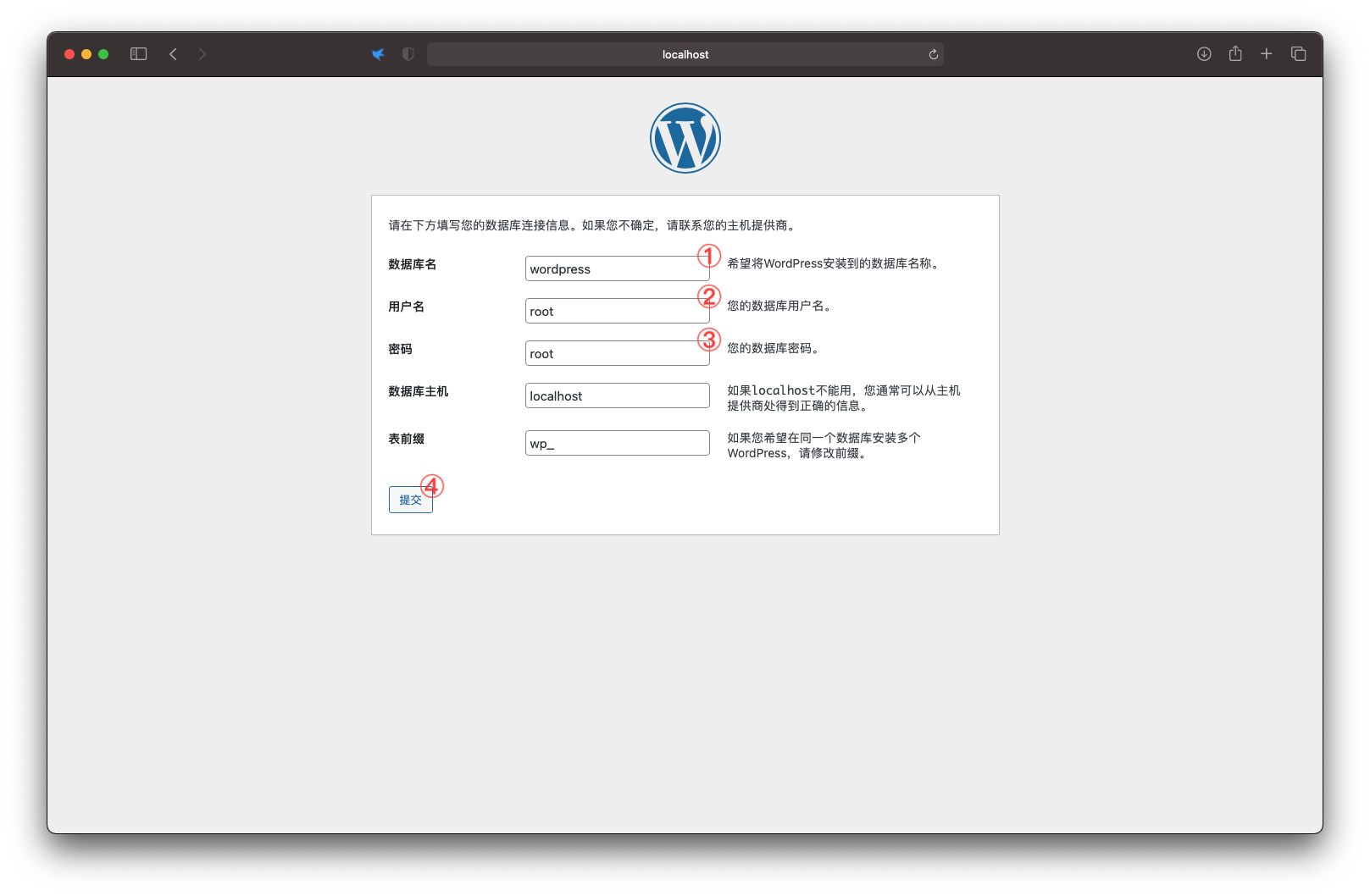Click the forward navigation arrow
Viewport: 1370px width, 896px height.
pos(202,54)
